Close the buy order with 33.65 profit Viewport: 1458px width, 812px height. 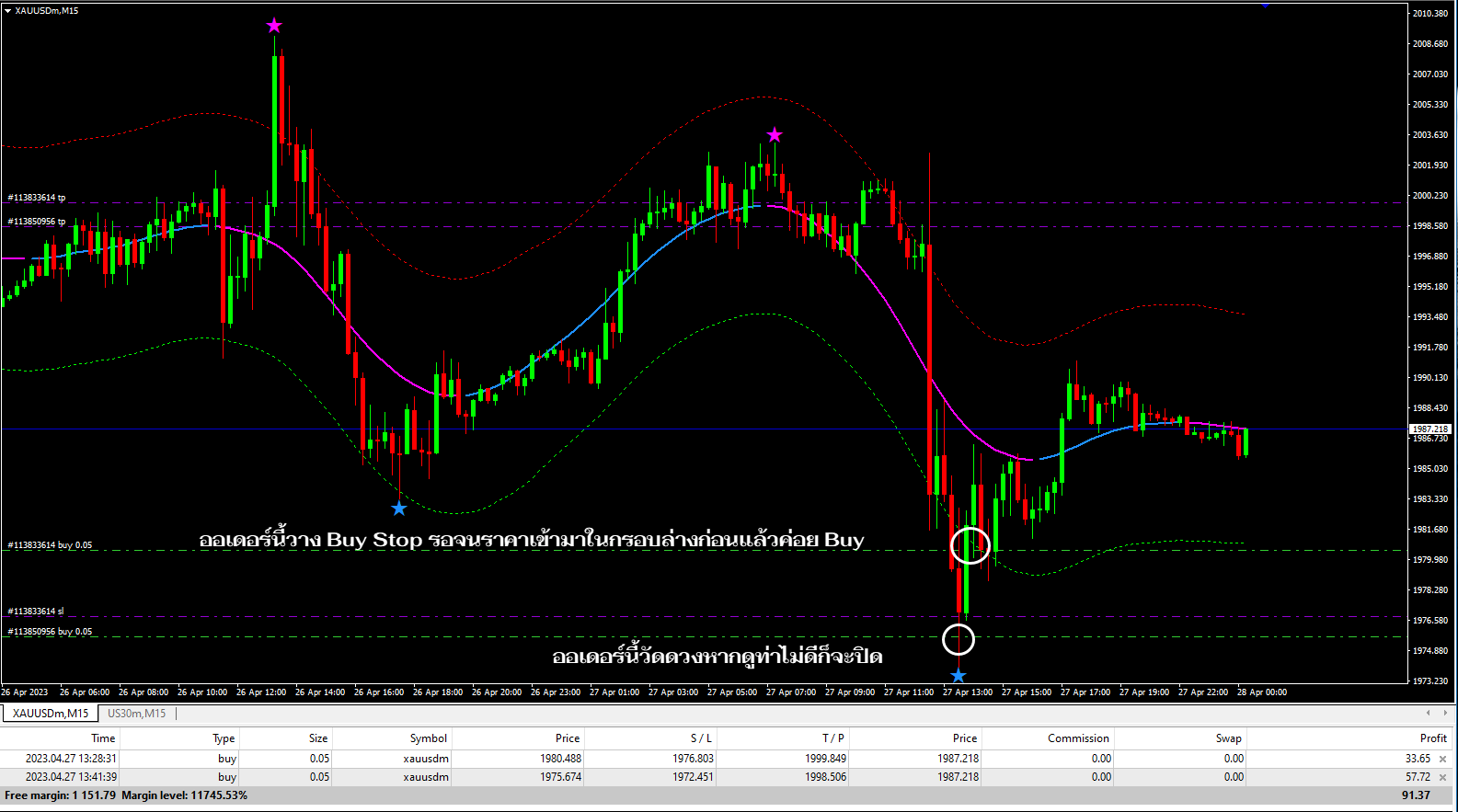(x=1442, y=760)
